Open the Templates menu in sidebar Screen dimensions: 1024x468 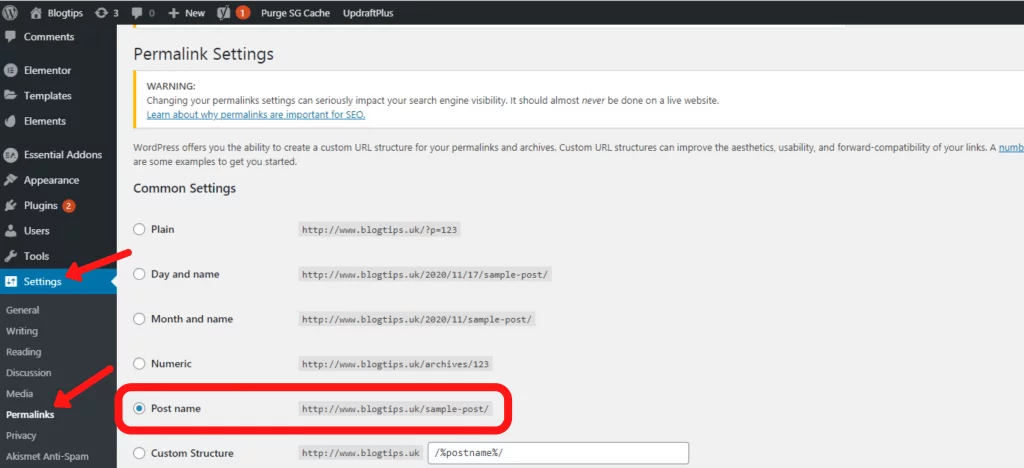point(48,95)
